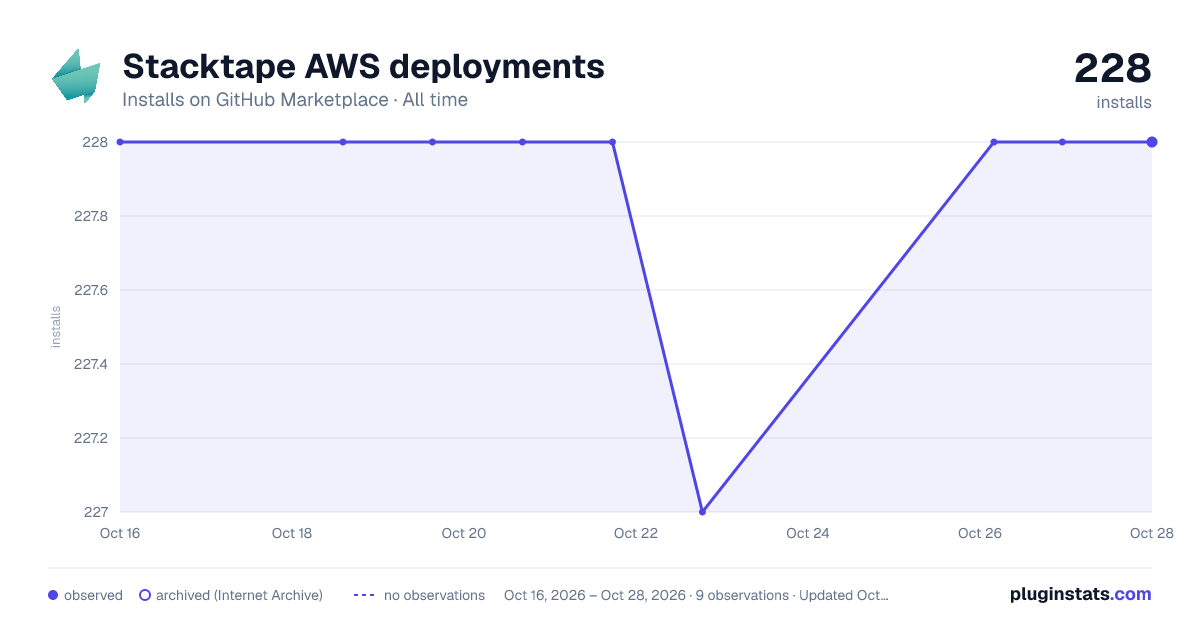
Task: Click the hollow 'archived' legend circle
Action: pyautogui.click(x=145, y=595)
